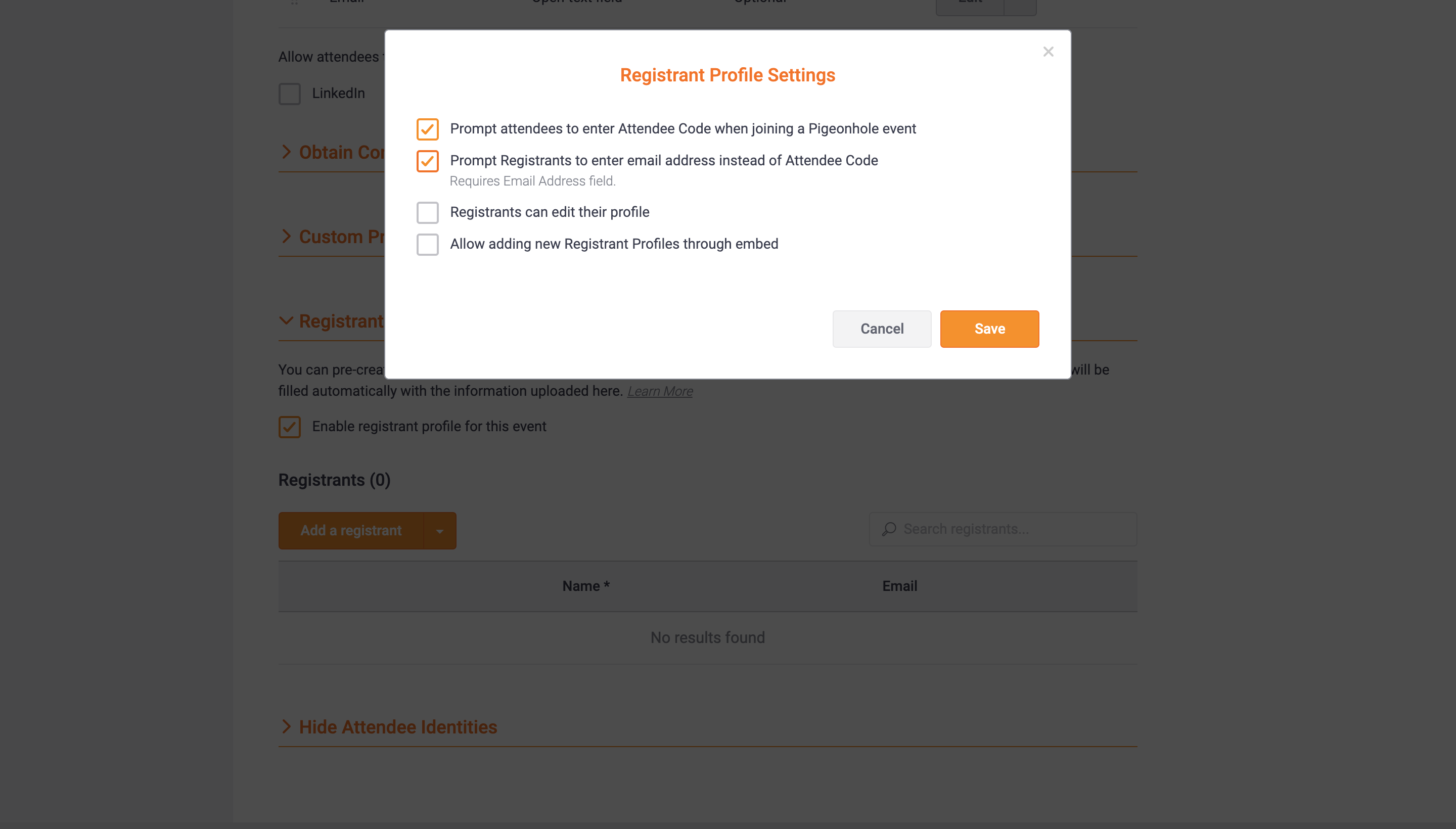The height and width of the screenshot is (829, 1456).
Task: Open the Add a registrant dropdown arrow
Action: point(440,531)
